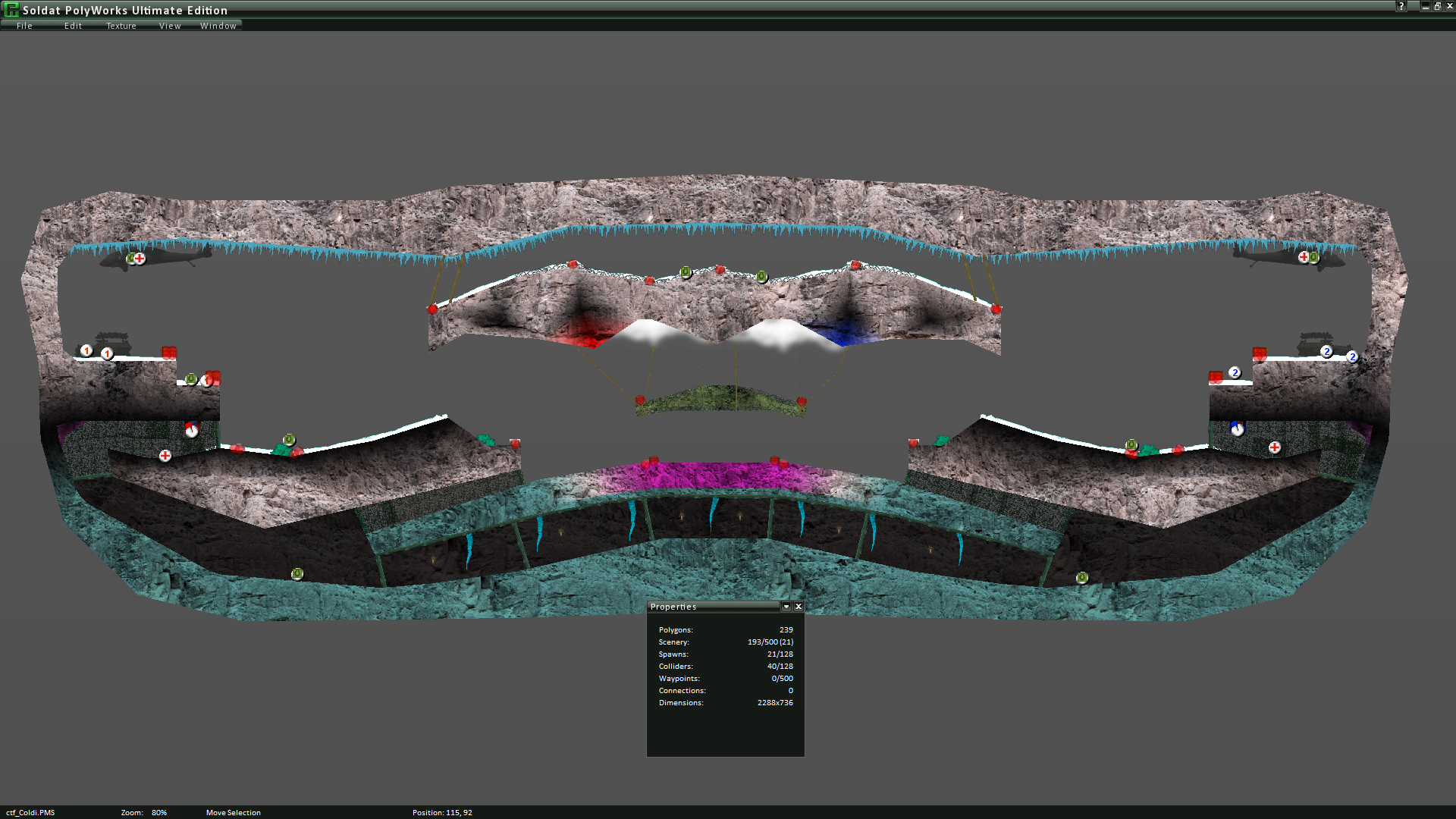The height and width of the screenshot is (819, 1456).
Task: Open the View menu
Action: click(x=170, y=26)
